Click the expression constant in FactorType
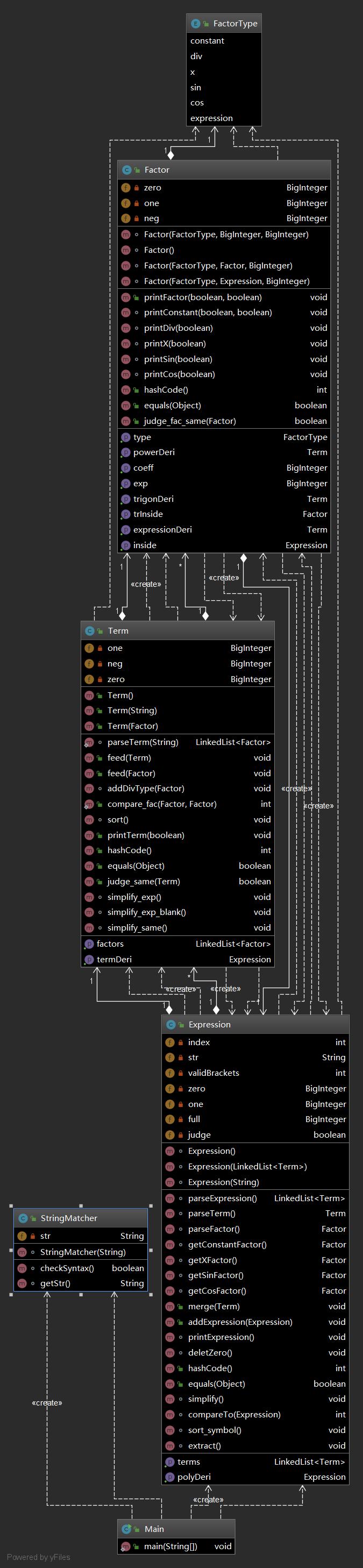363x1568 pixels. [211, 118]
